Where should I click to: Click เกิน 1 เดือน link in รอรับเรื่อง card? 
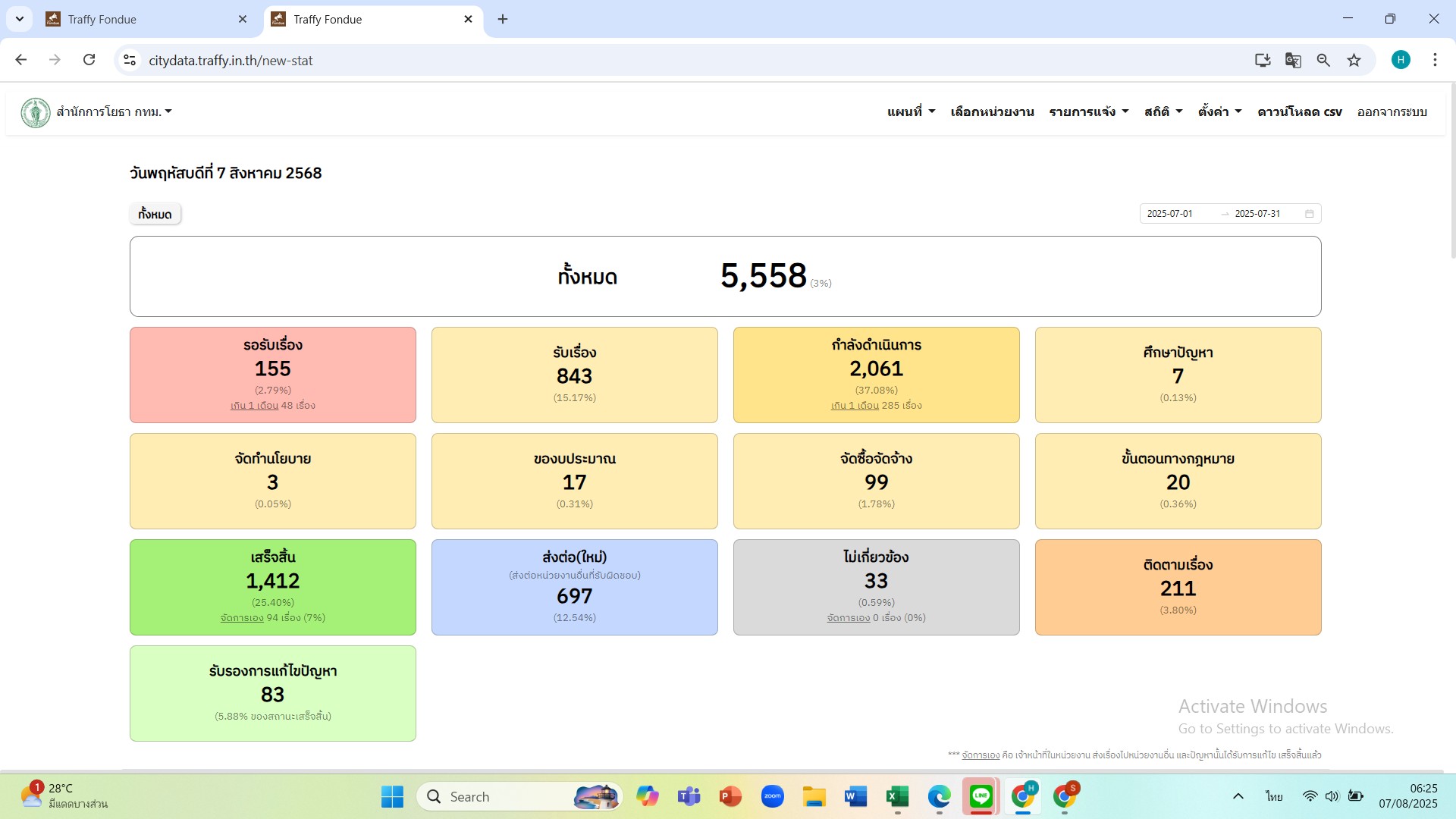point(254,406)
